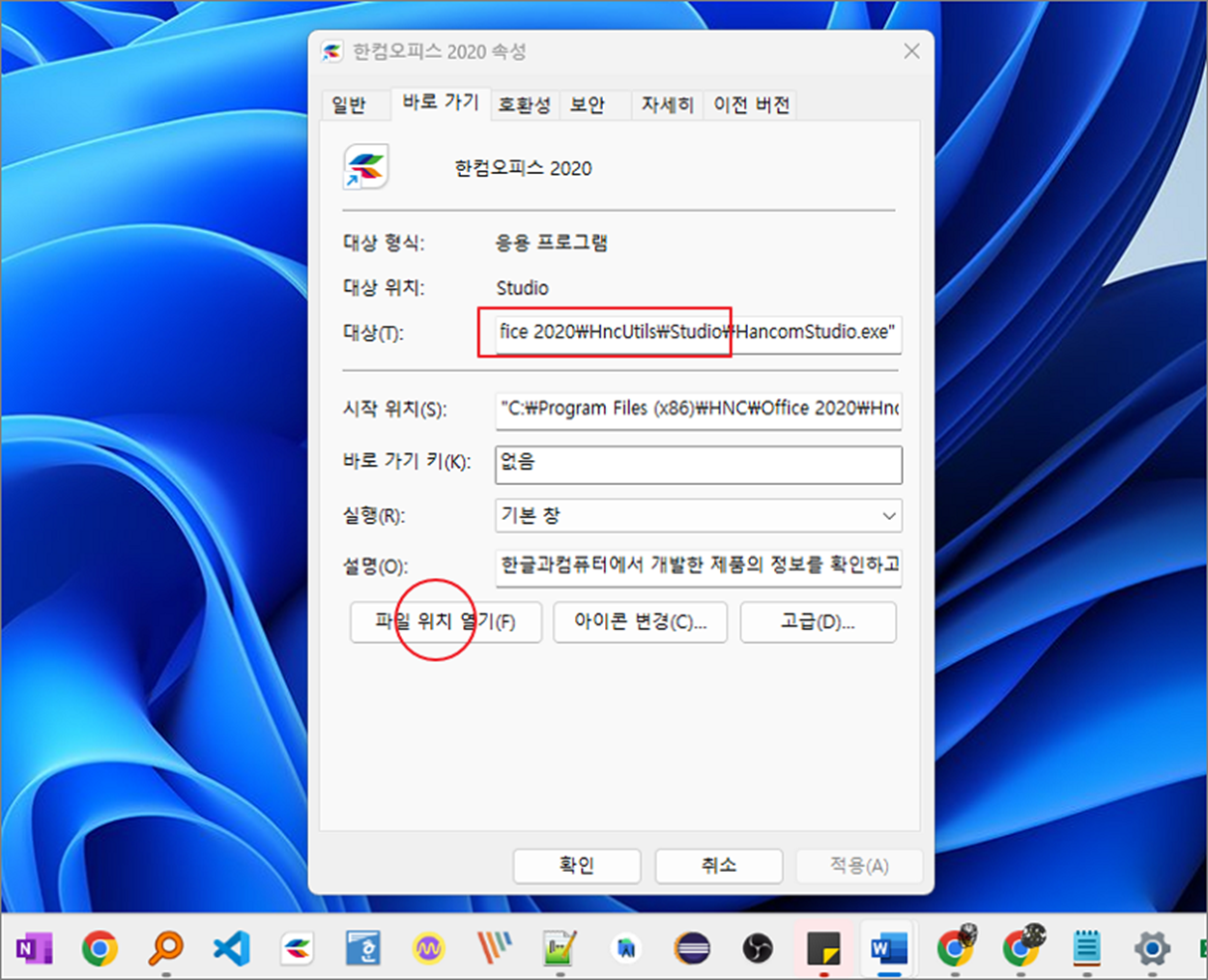Click the 적용(A) apply button

click(859, 866)
